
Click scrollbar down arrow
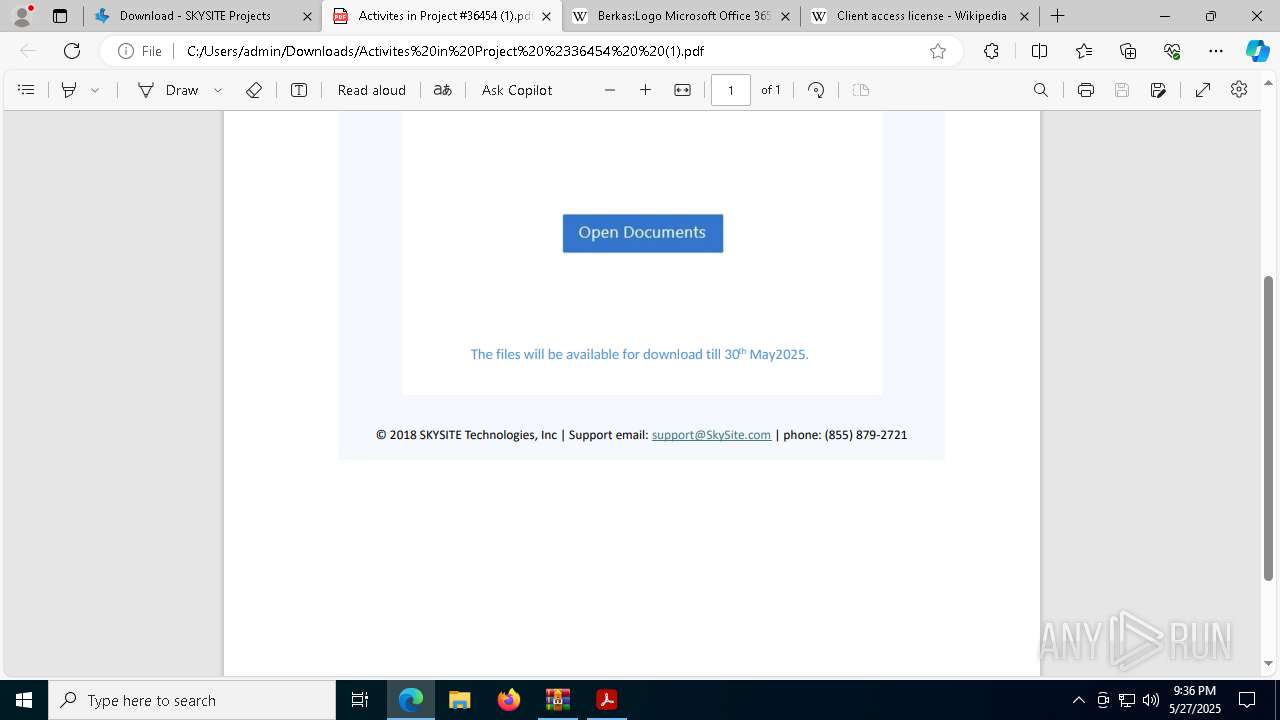[1269, 663]
